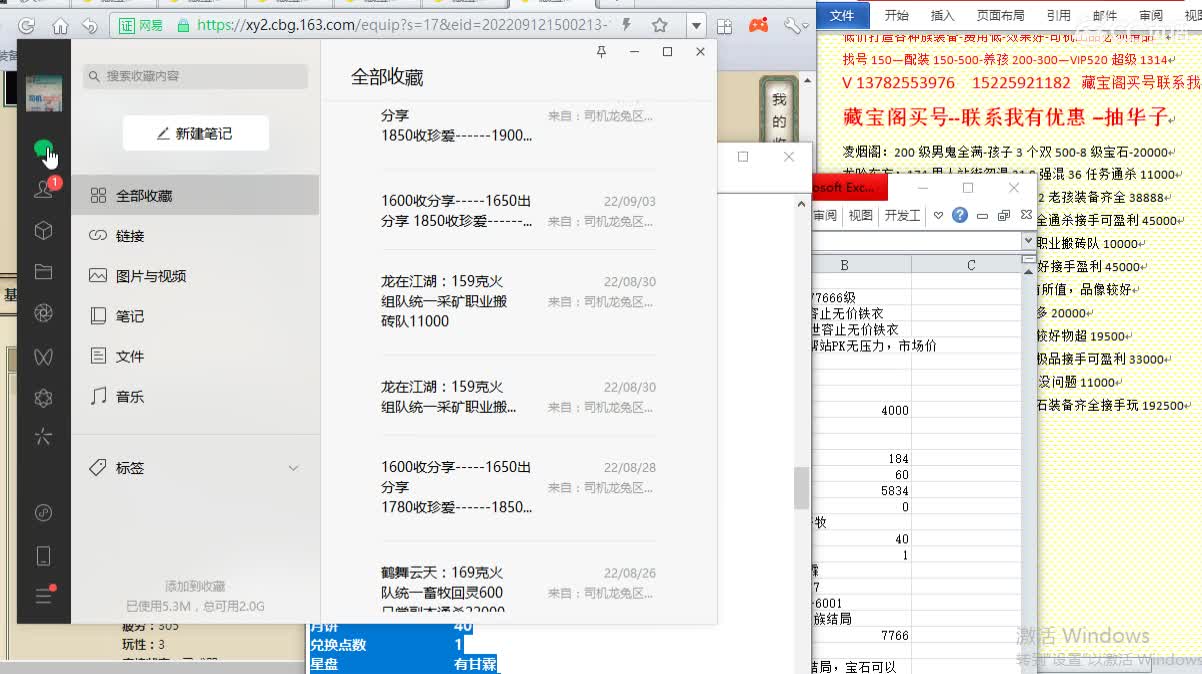Viewport: 1202px width, 674px height.
Task: Open Word 页面布局 ribbon tab
Action: (x=1000, y=15)
